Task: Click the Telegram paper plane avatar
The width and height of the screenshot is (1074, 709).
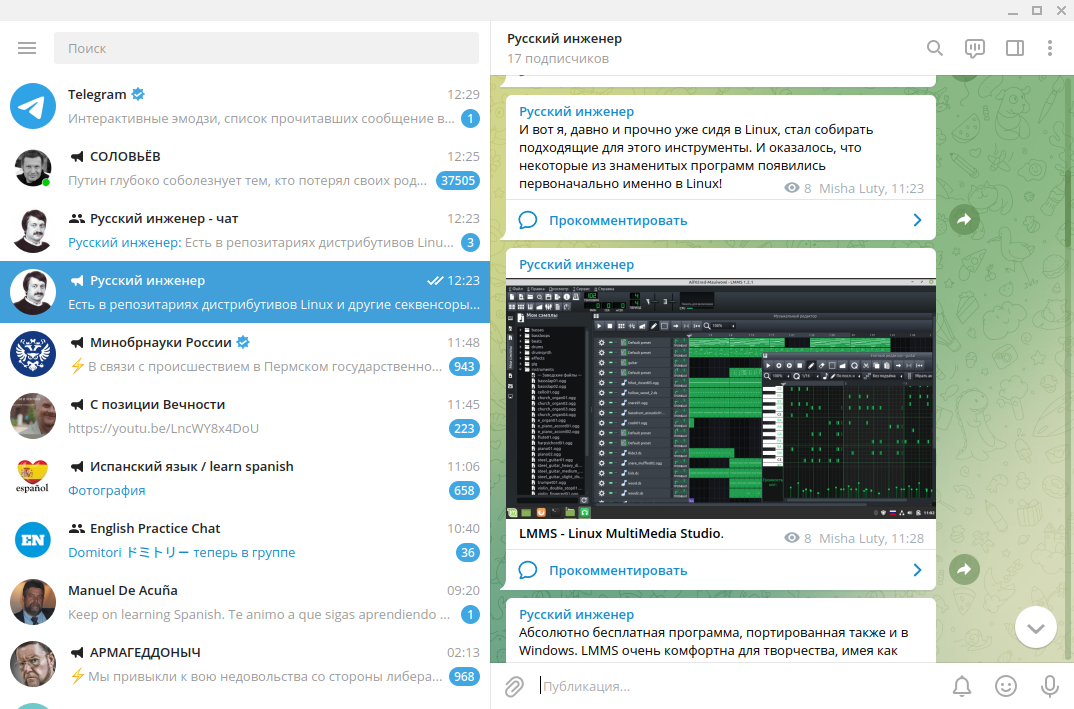Action: (x=33, y=106)
